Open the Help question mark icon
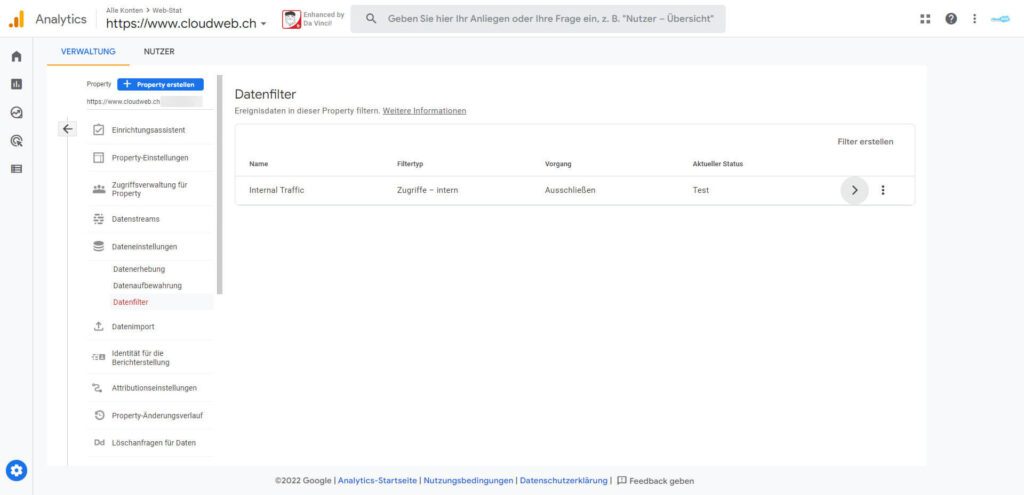Viewport: 1024px width, 495px height. pyautogui.click(x=951, y=19)
